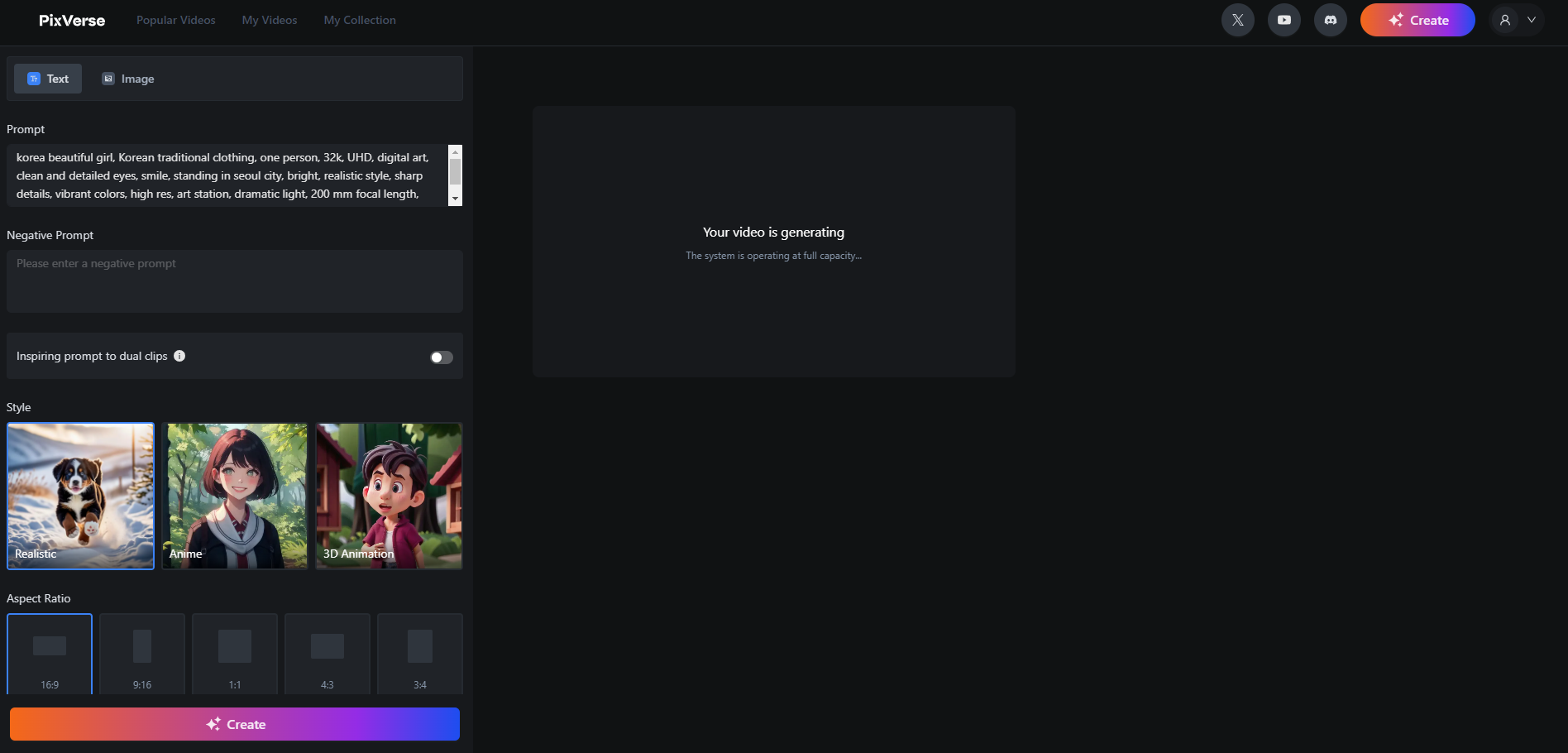Viewport: 1568px width, 753px height.
Task: Open My Collection
Action: 360,20
